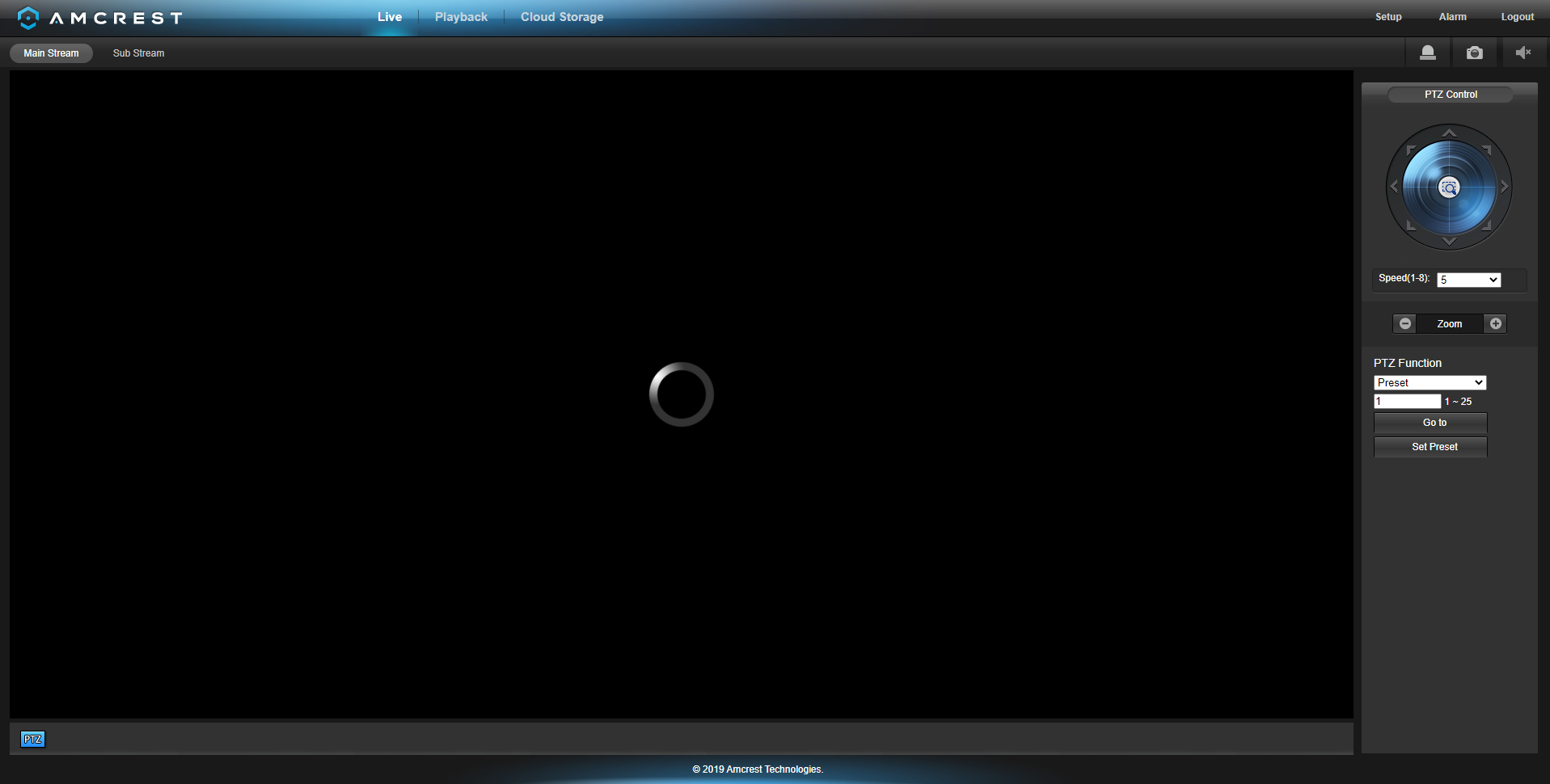
Task: Open the Setup menu
Action: [1388, 17]
